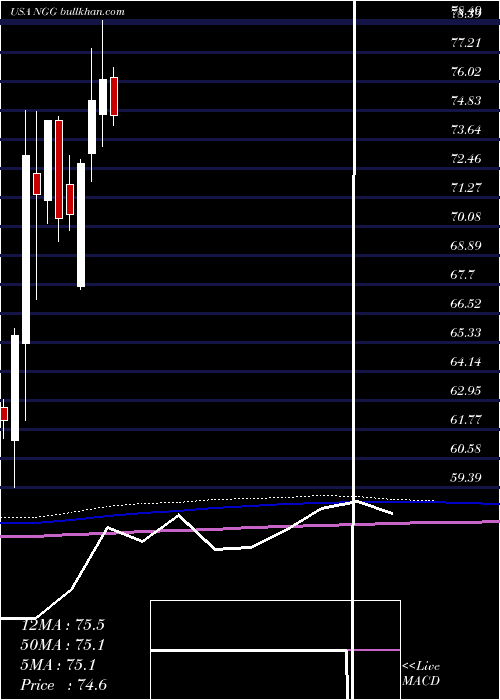Click the 'Price : 74.6' readout

coord(63,685)
